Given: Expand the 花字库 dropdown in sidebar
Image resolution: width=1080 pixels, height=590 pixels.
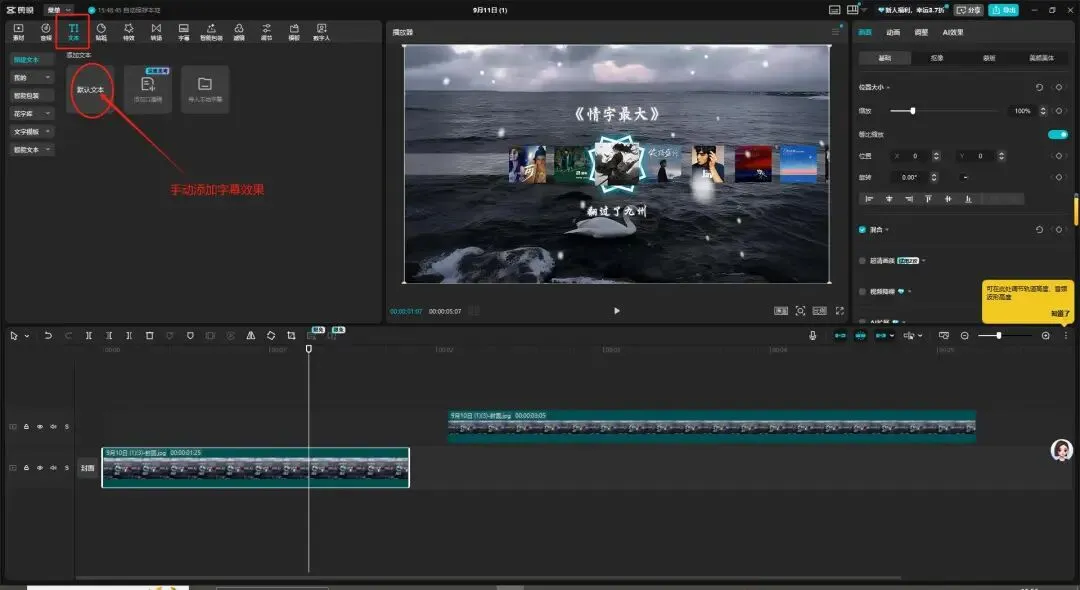Looking at the screenshot, I should click(x=32, y=113).
